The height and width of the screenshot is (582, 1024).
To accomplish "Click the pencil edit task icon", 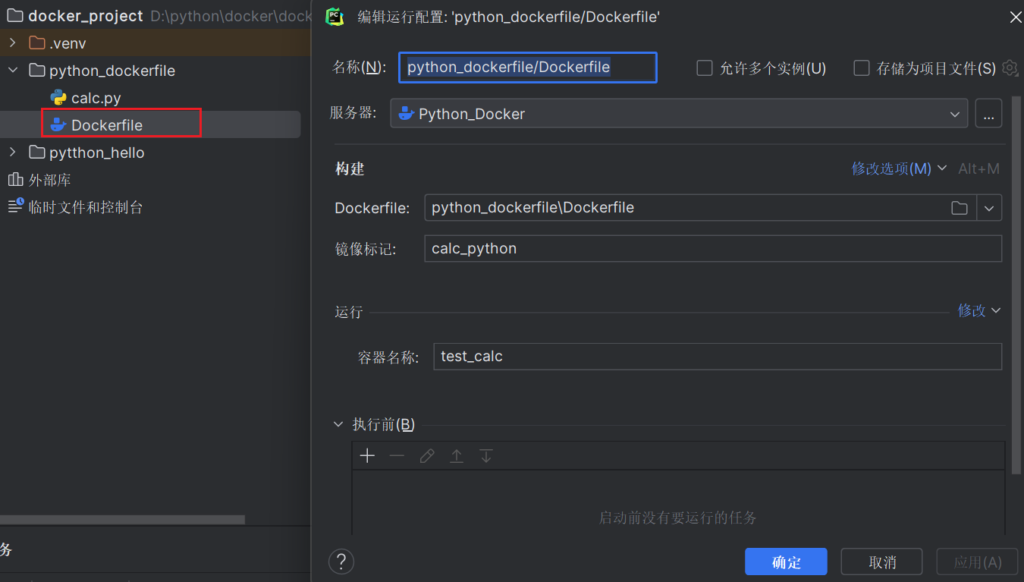I will pos(427,456).
